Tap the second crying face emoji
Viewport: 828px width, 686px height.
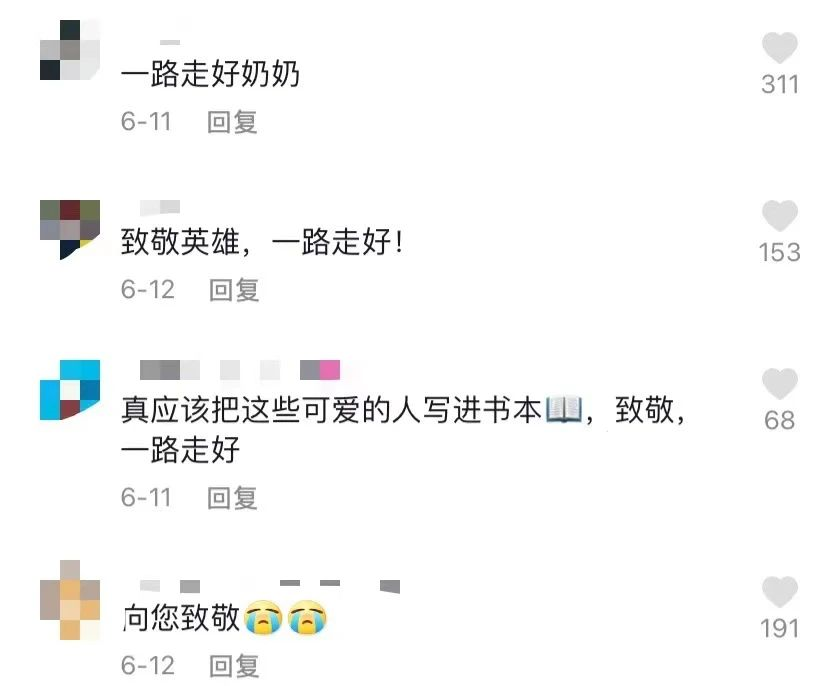click(307, 617)
